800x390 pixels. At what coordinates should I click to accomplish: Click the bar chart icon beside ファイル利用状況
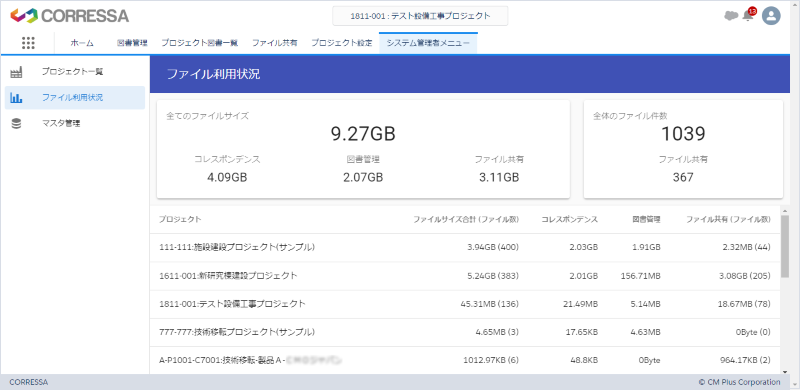pos(16,98)
